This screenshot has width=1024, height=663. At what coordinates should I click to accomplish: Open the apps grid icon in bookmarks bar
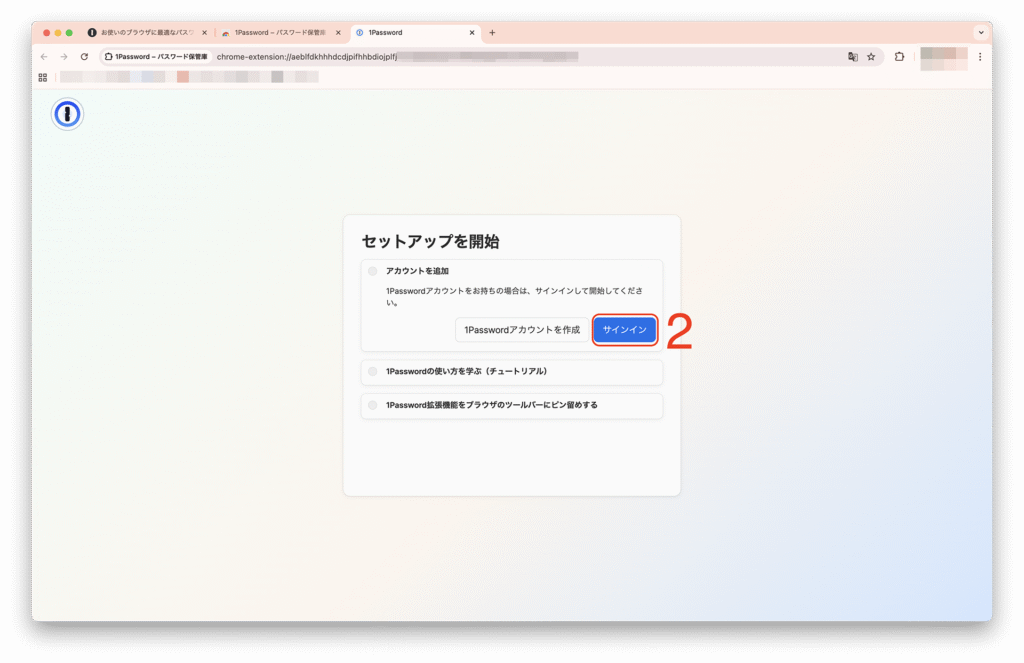tap(42, 77)
